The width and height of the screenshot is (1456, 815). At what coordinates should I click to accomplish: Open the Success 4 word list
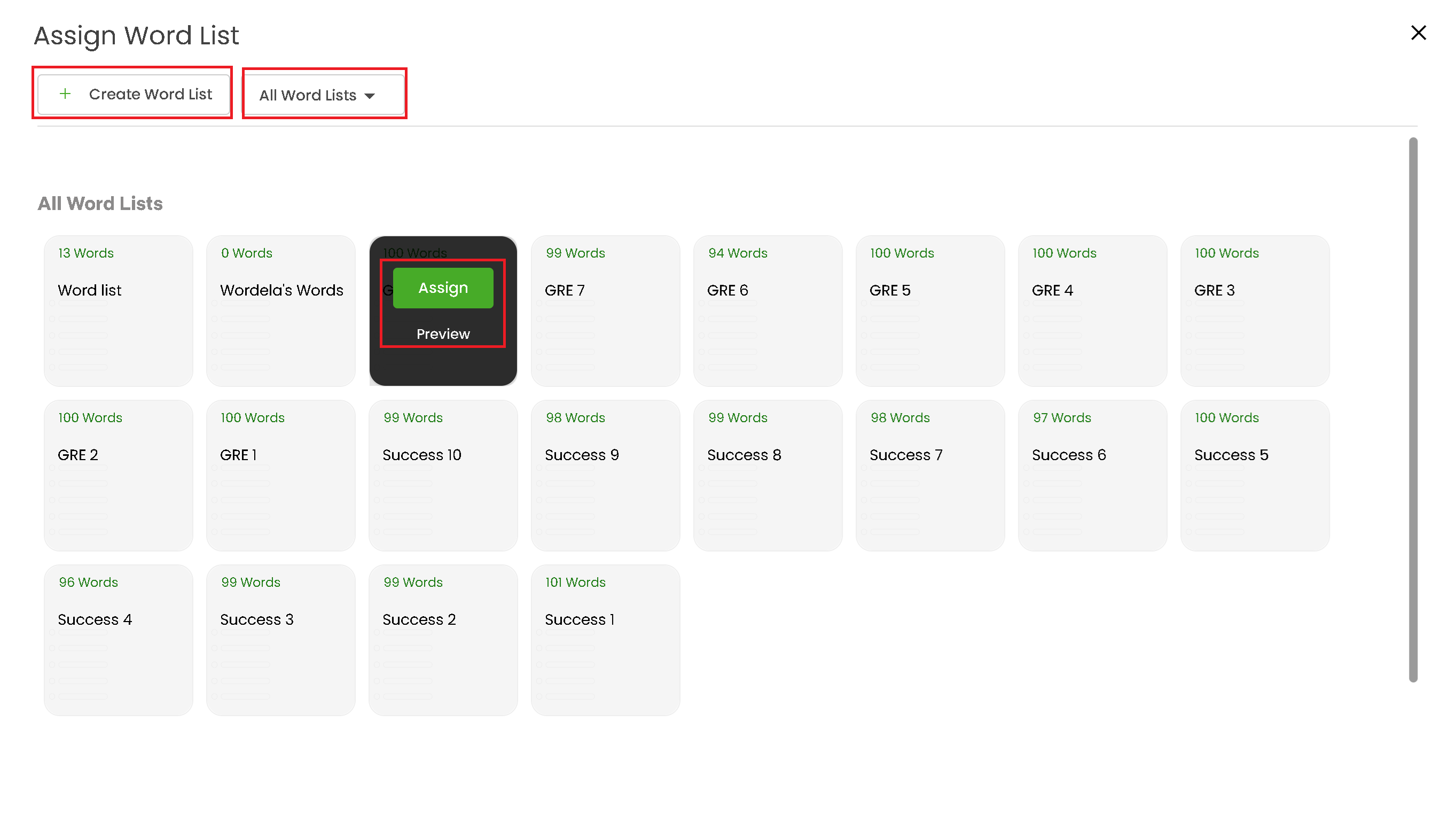pos(118,640)
